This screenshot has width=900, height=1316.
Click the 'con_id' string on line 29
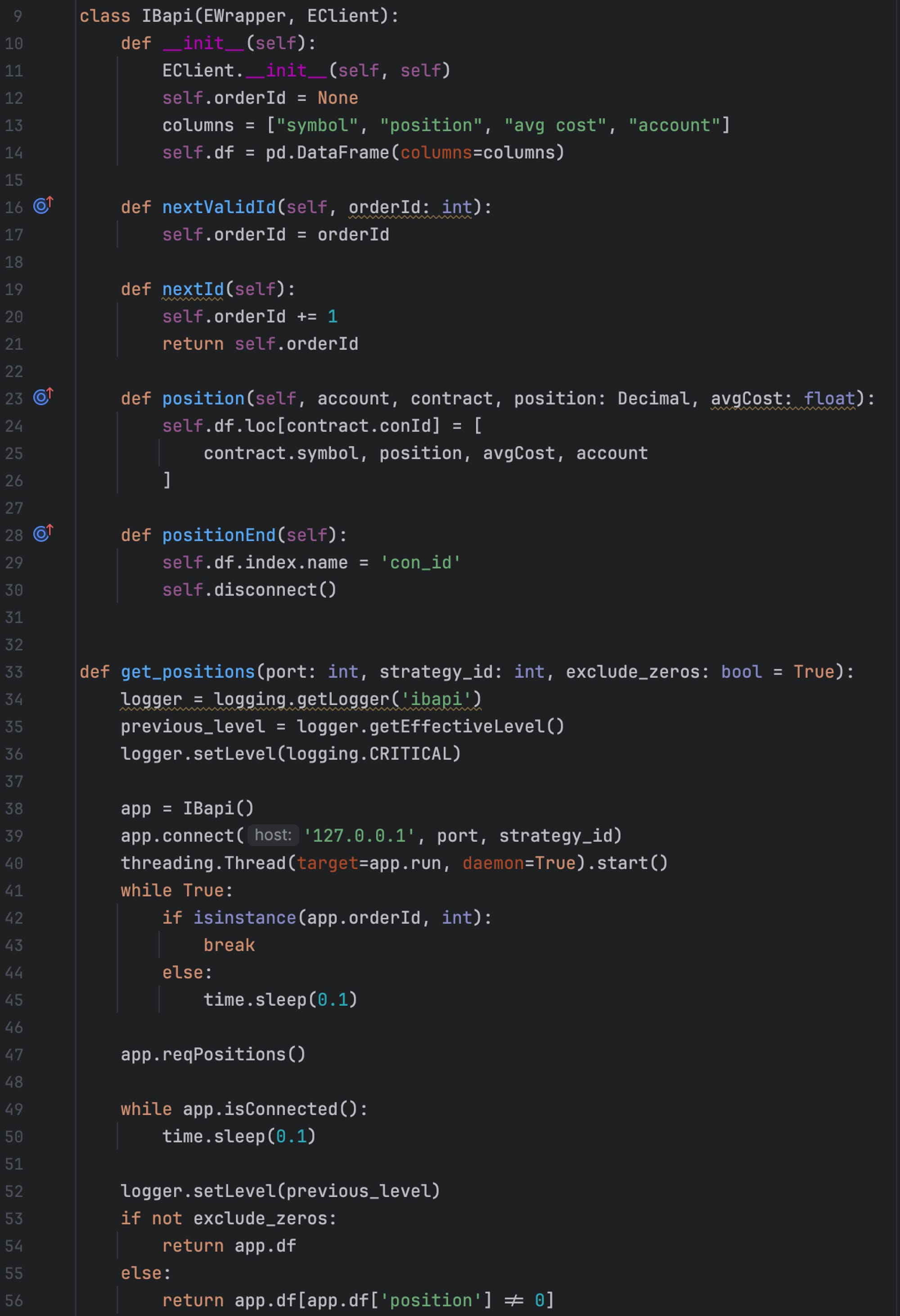(419, 562)
